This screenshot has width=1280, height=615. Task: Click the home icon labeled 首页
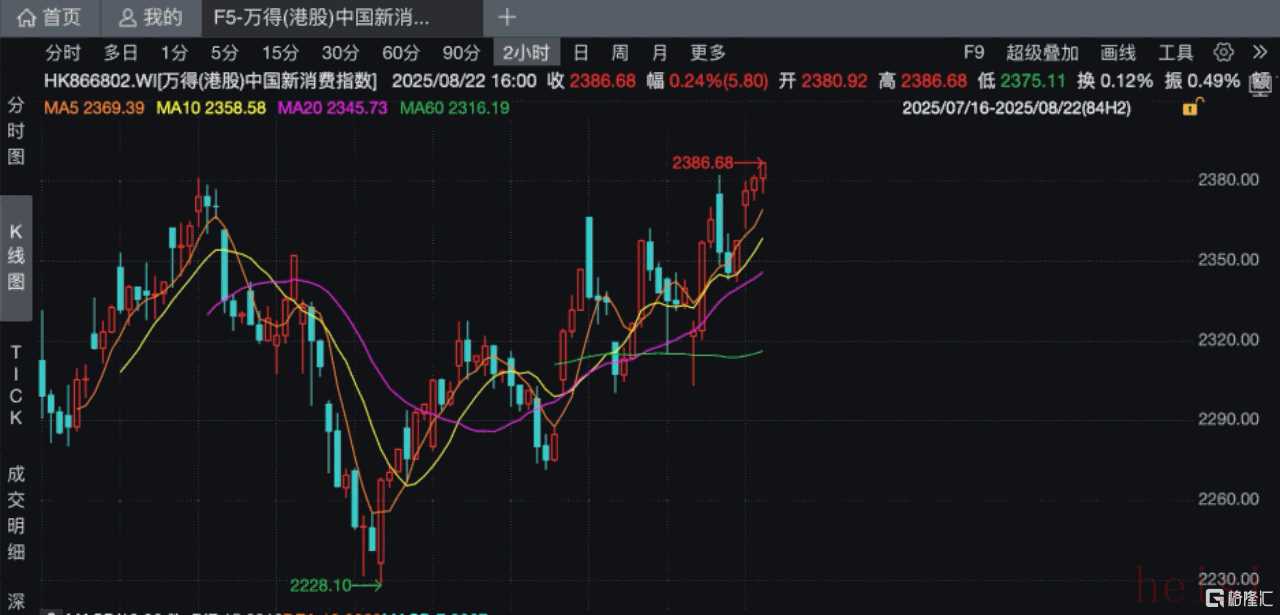tap(50, 17)
